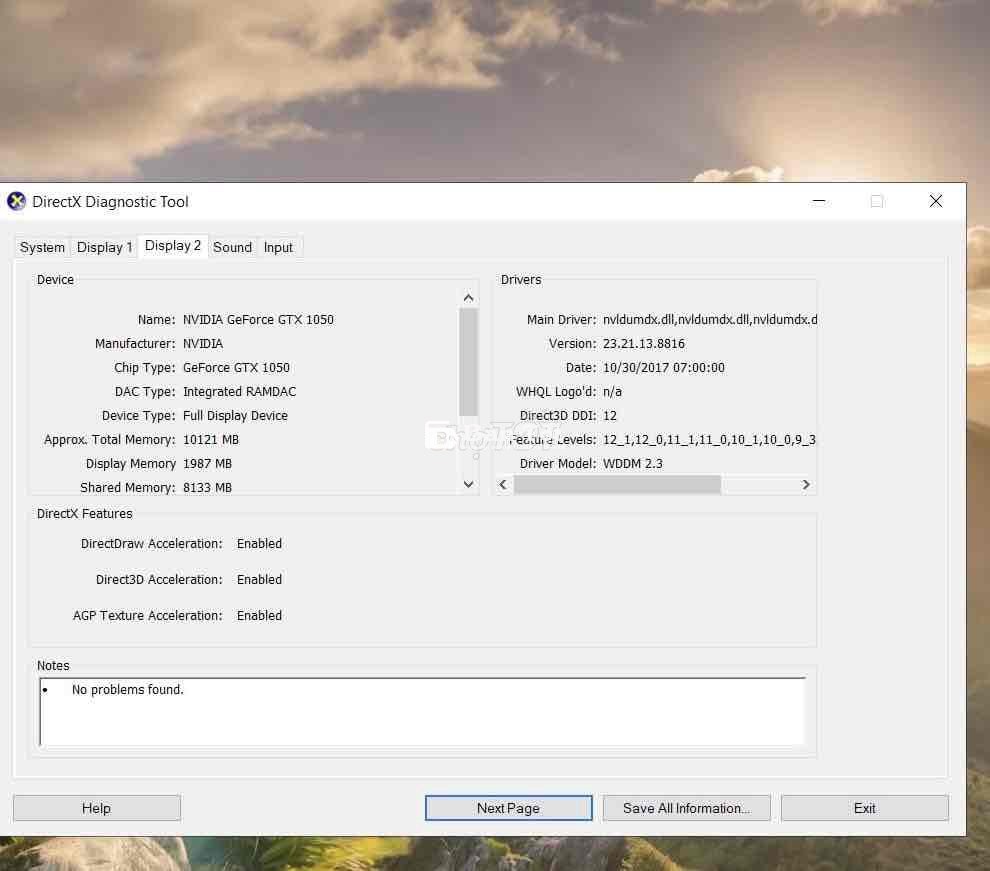The image size is (990, 871).
Task: Click driver version 23.21.13.8816
Action: (643, 344)
